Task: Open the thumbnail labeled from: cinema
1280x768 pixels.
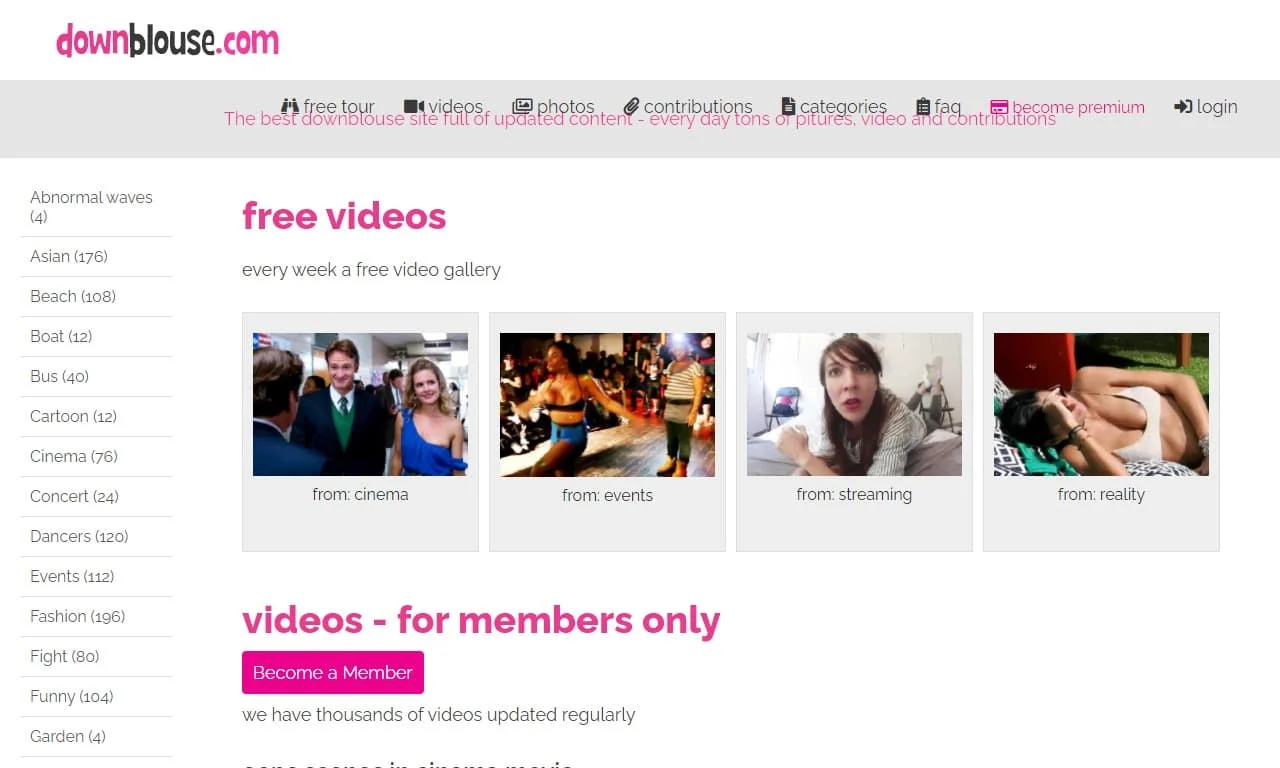Action: pos(360,404)
